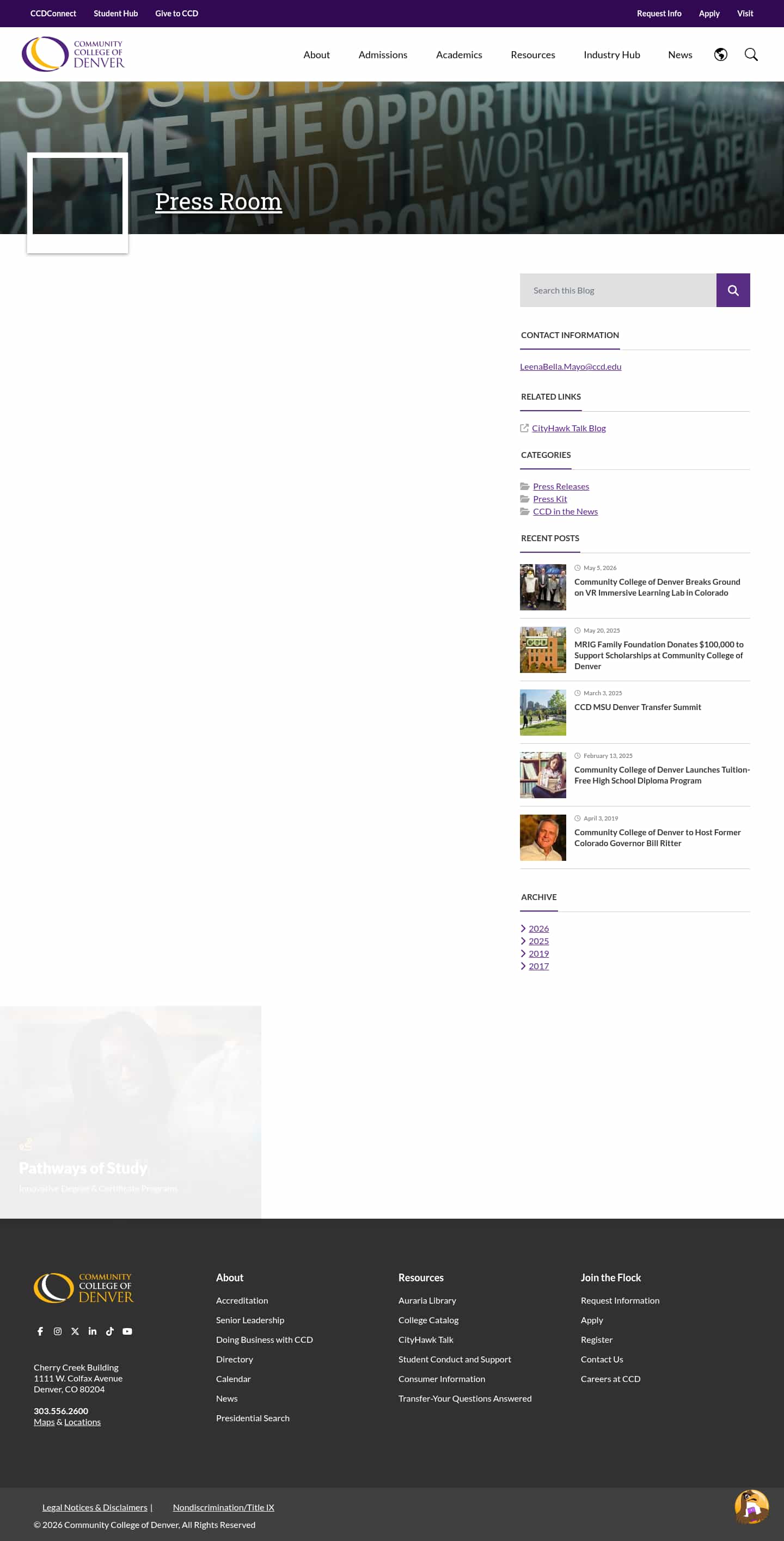The width and height of the screenshot is (784, 1541).
Task: Expand 2017 archive chevron
Action: pyautogui.click(x=523, y=966)
